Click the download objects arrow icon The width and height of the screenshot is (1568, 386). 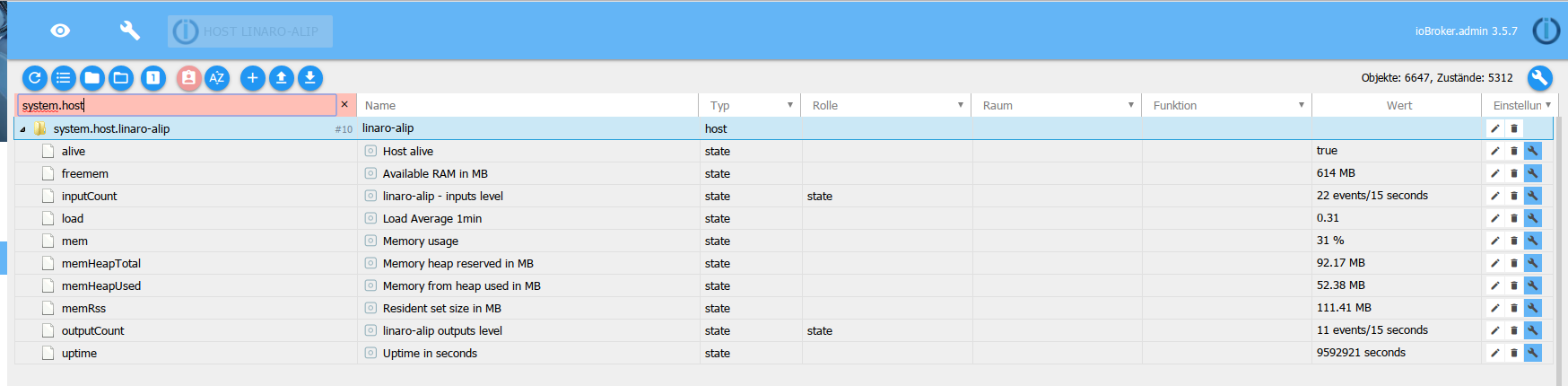point(310,78)
